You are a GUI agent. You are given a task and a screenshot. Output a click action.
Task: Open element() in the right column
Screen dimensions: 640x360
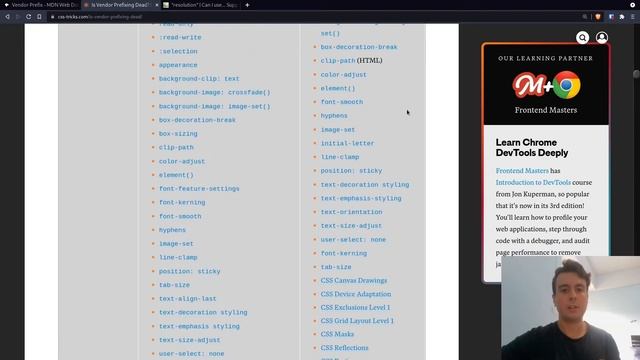[x=338, y=88]
